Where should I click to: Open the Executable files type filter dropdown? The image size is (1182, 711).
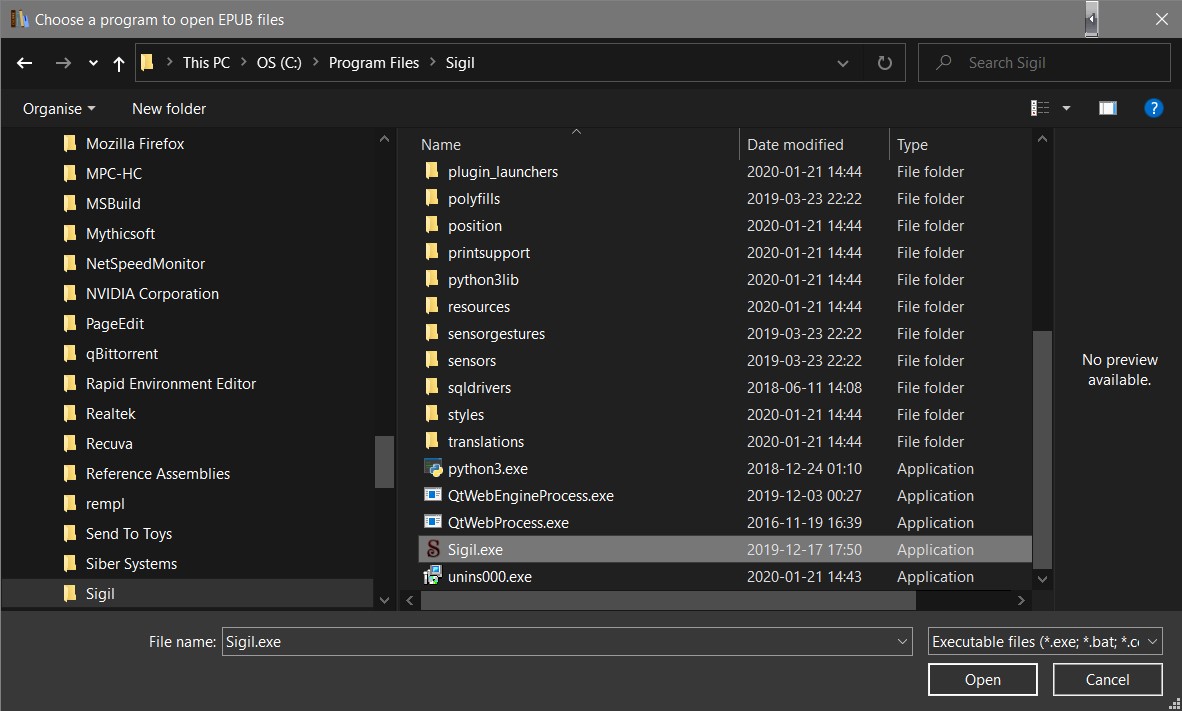tap(1045, 642)
